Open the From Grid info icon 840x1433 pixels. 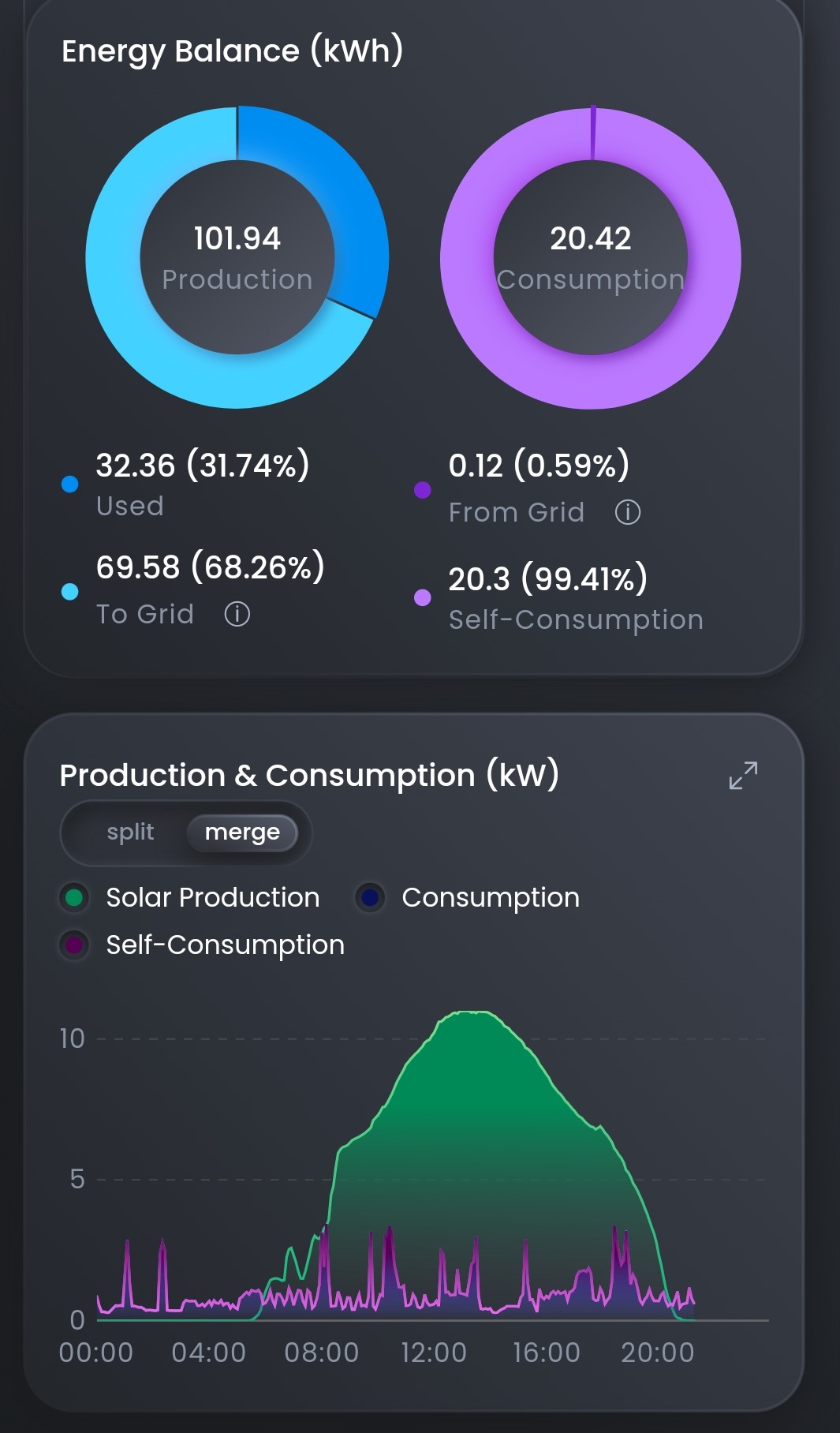tap(627, 512)
